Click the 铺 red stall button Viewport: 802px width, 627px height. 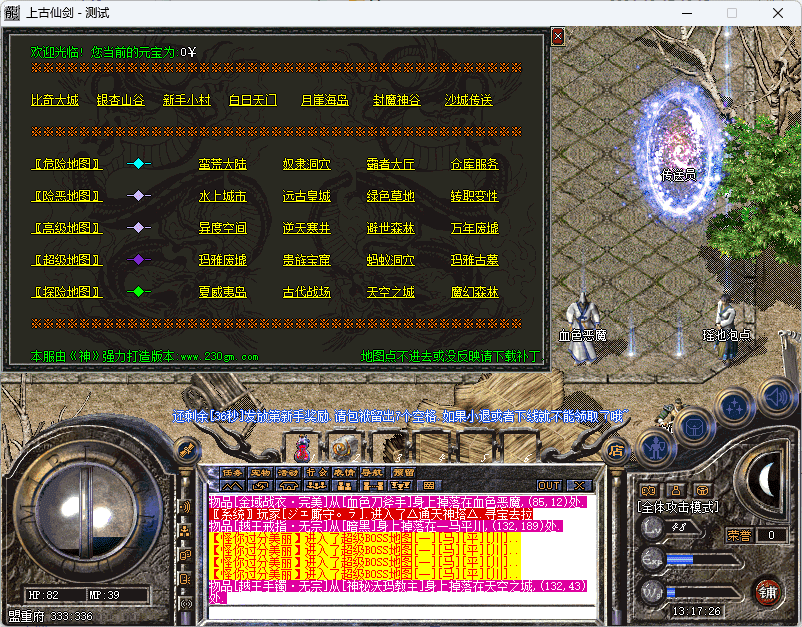(767, 592)
